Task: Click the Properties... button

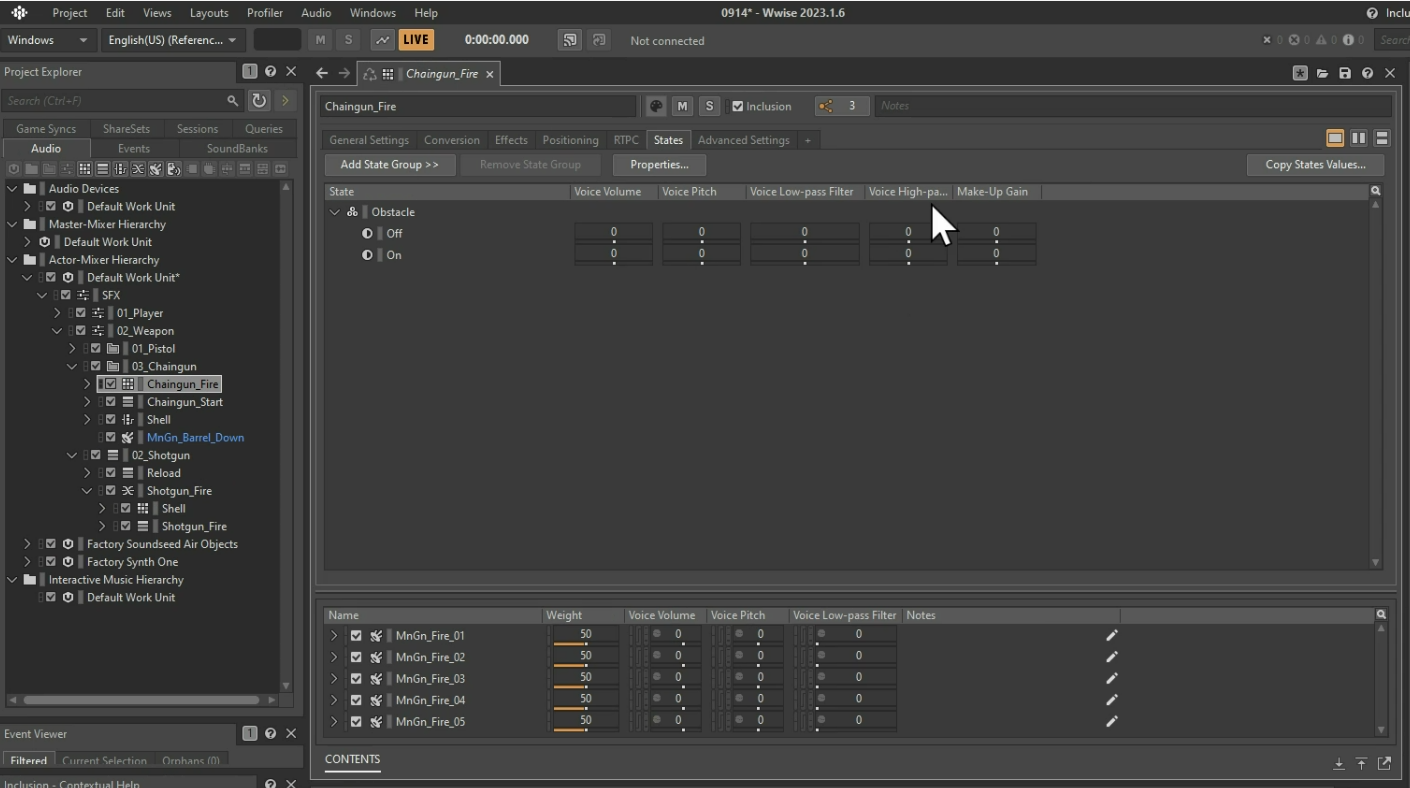Action: click(659, 165)
